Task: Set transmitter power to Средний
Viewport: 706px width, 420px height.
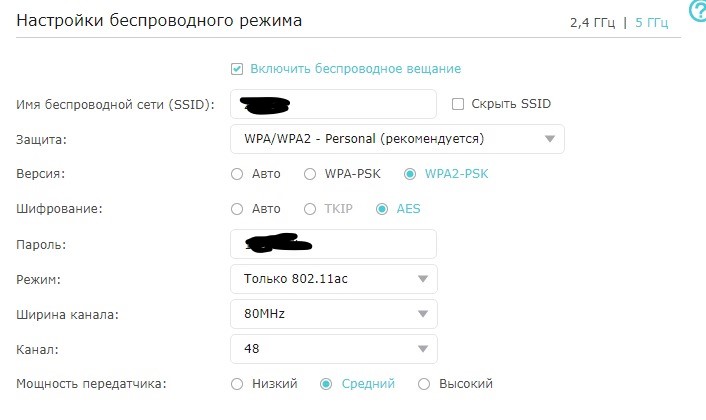Action: coord(326,384)
